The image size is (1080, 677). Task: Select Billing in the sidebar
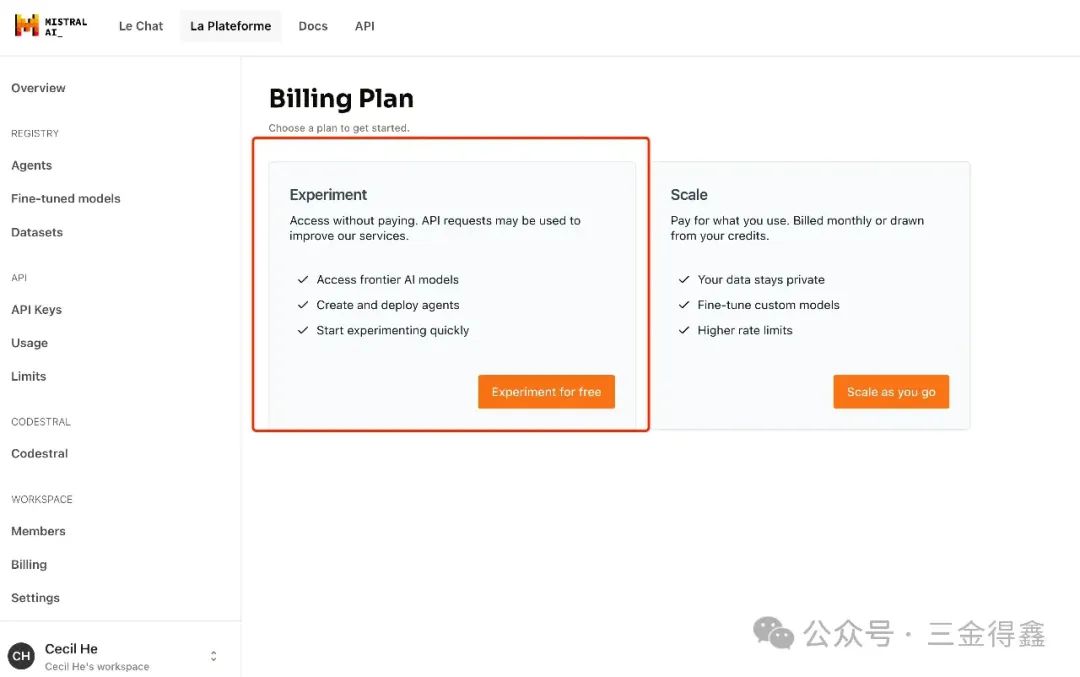29,564
